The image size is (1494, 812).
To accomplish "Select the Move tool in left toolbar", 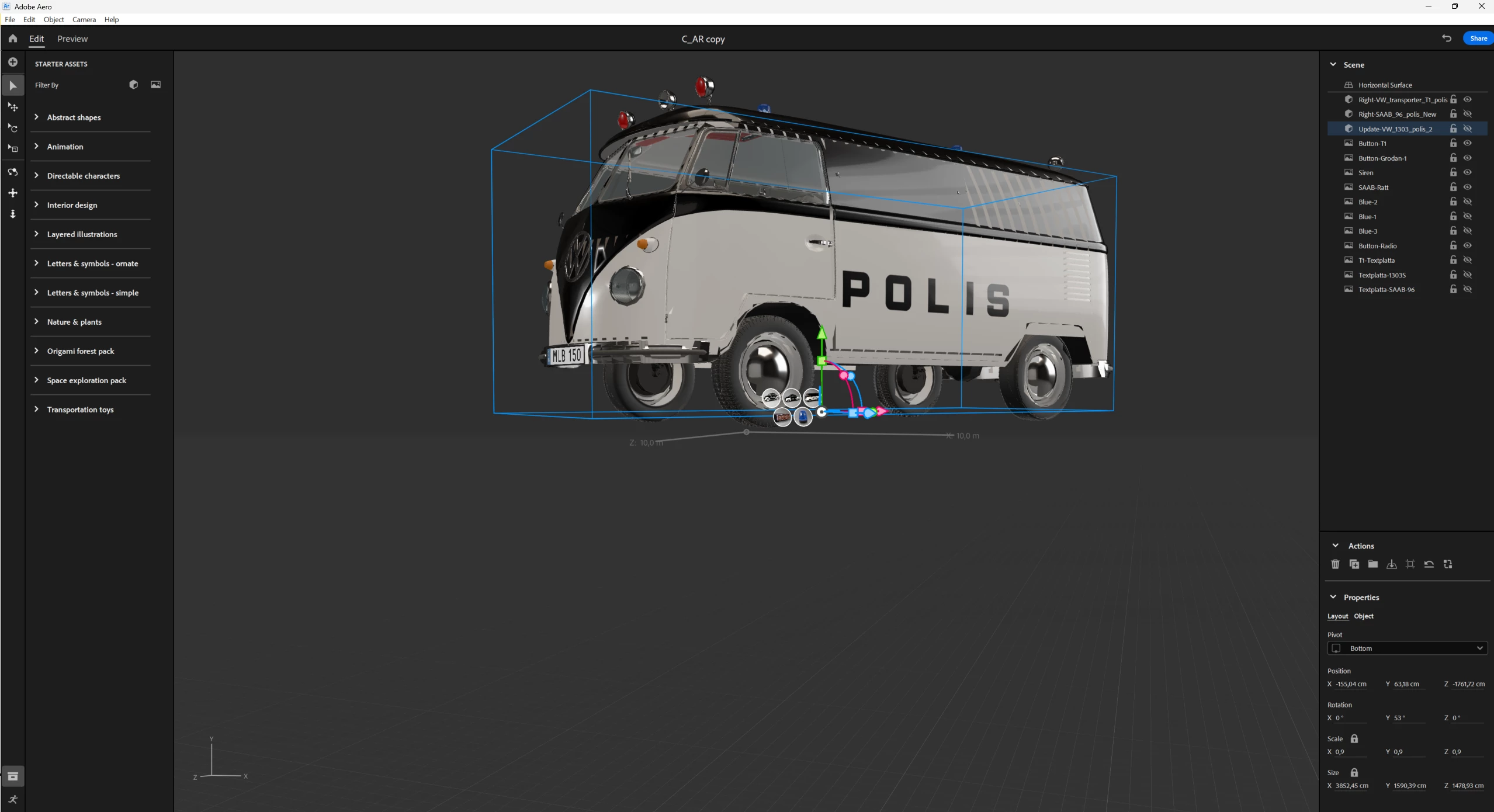I will tap(13, 107).
